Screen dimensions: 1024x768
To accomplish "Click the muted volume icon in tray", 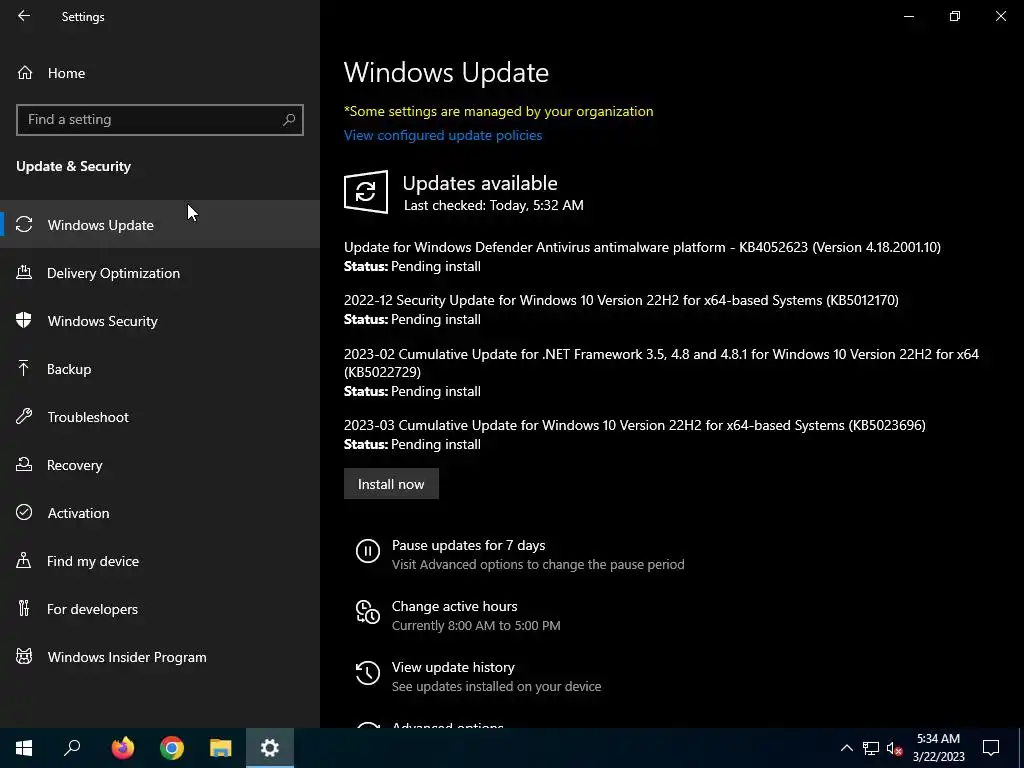I will coord(895,748).
